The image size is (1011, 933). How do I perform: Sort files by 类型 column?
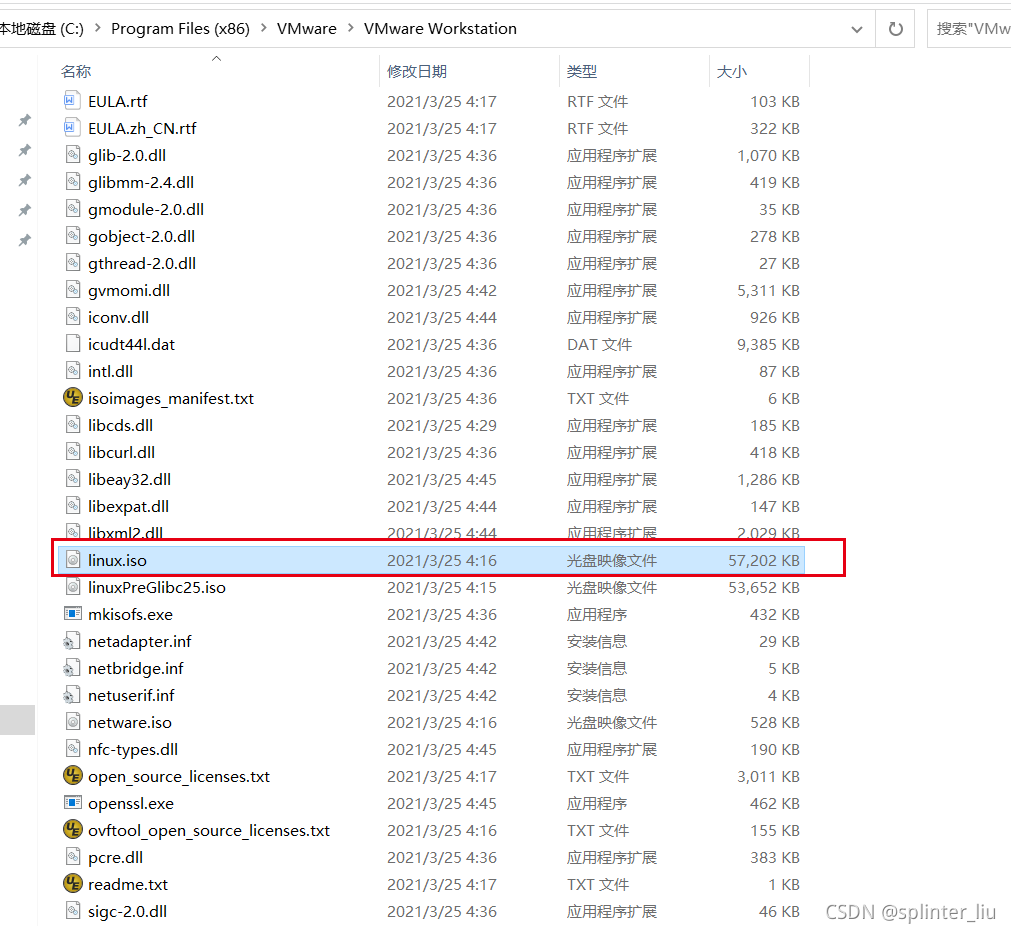point(582,72)
